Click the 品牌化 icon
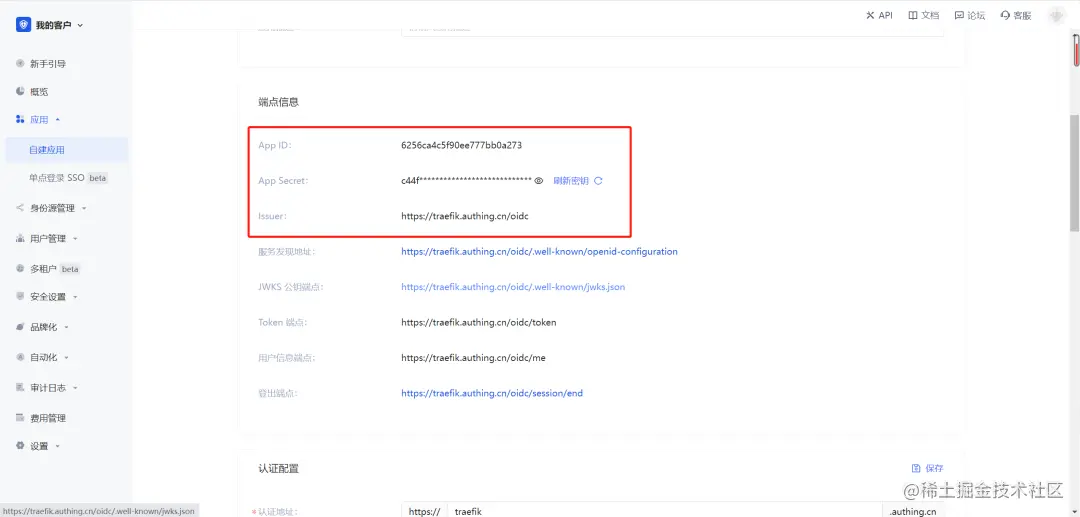This screenshot has width=1080, height=517. pos(20,327)
